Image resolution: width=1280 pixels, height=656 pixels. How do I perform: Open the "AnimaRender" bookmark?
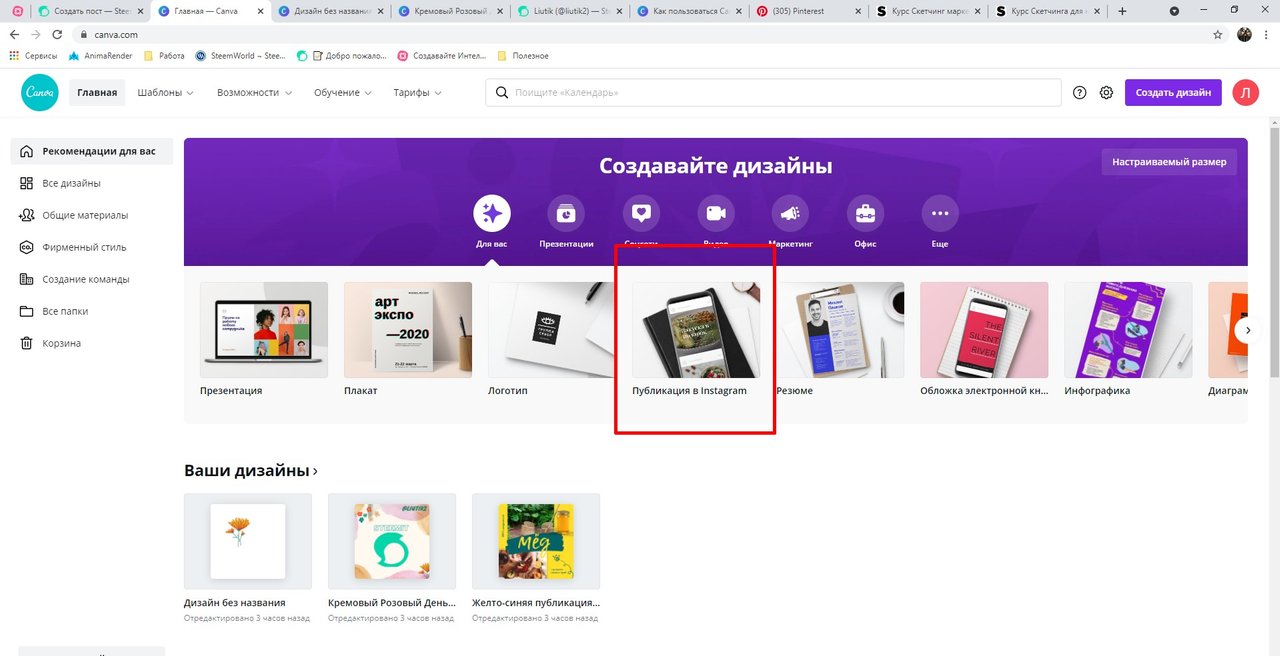tap(101, 56)
